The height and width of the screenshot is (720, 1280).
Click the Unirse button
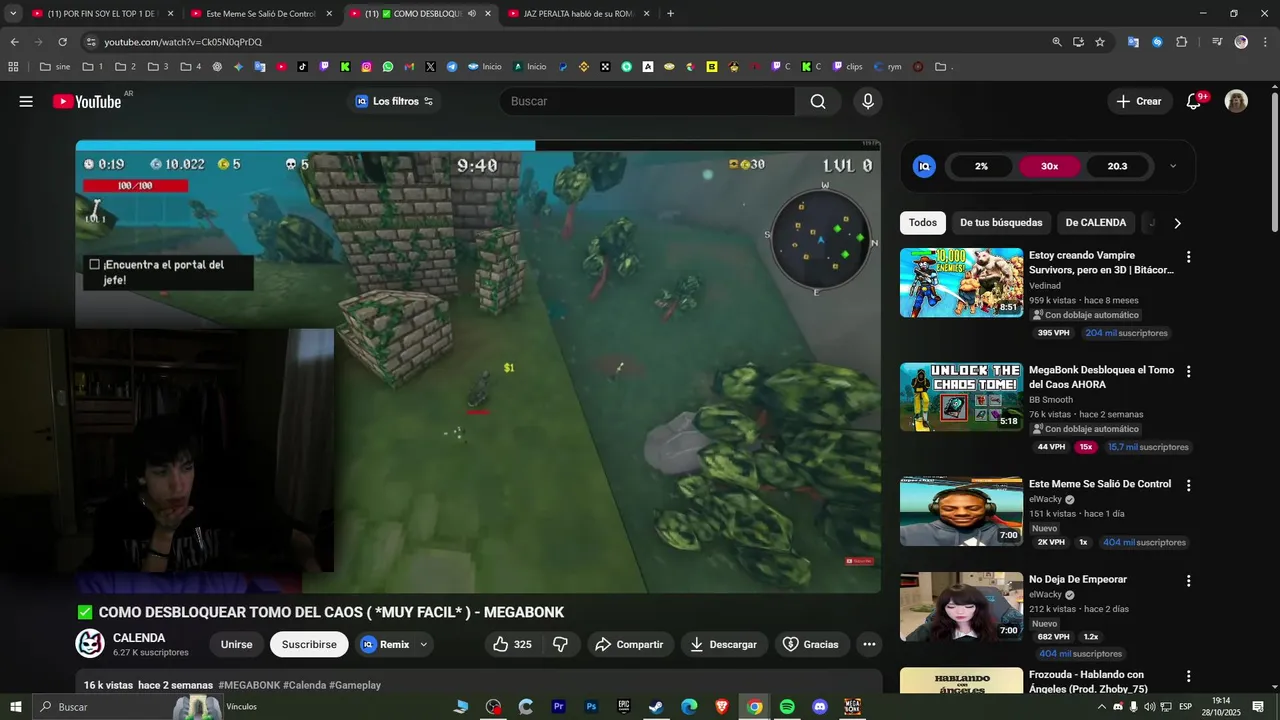tap(237, 644)
